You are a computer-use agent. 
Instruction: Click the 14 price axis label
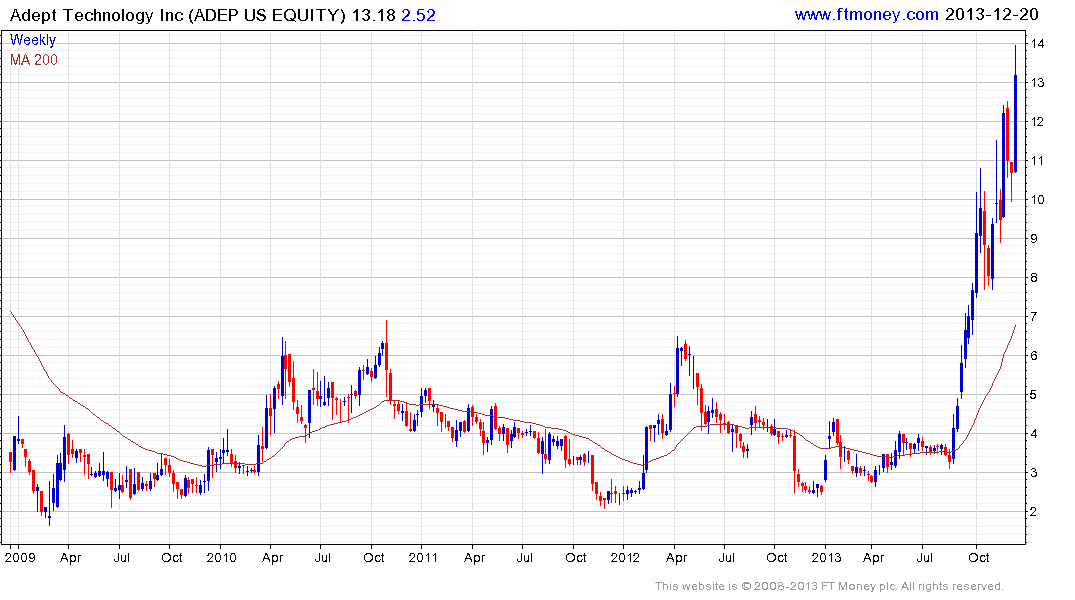click(1037, 44)
